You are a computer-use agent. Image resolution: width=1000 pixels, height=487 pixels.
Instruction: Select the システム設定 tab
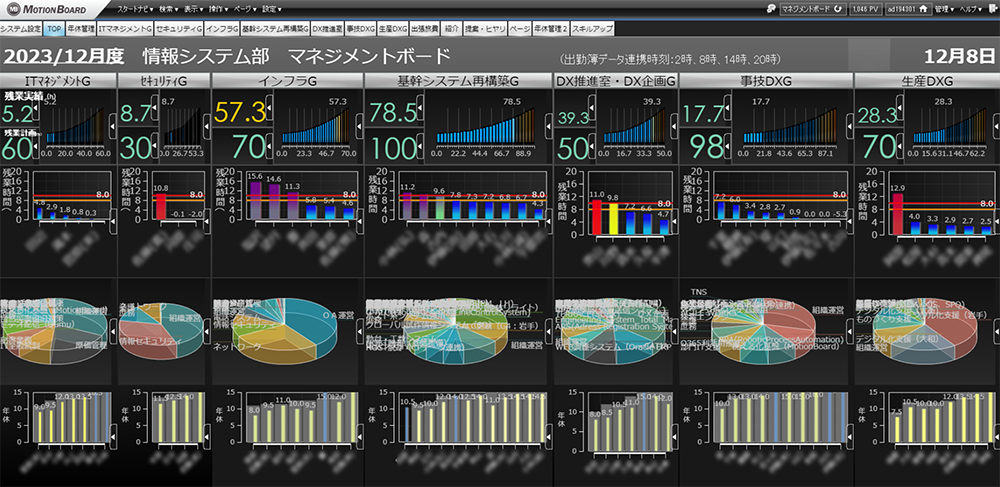click(23, 30)
